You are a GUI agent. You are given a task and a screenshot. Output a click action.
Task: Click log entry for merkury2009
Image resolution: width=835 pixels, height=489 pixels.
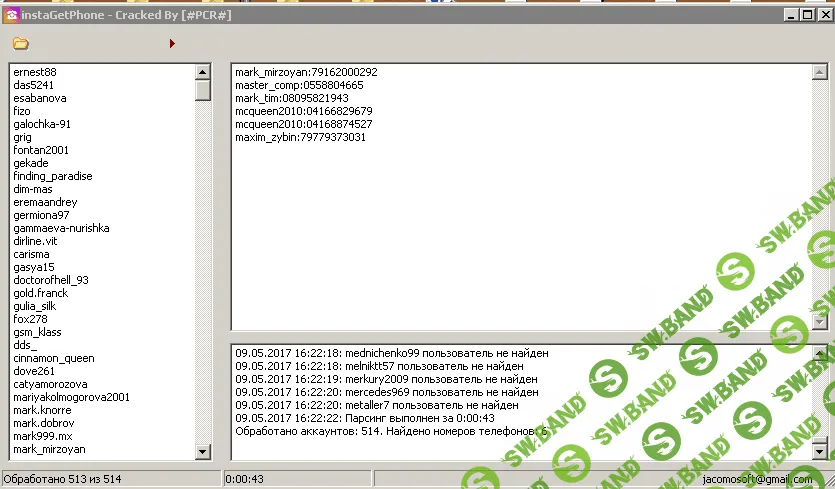[386, 379]
